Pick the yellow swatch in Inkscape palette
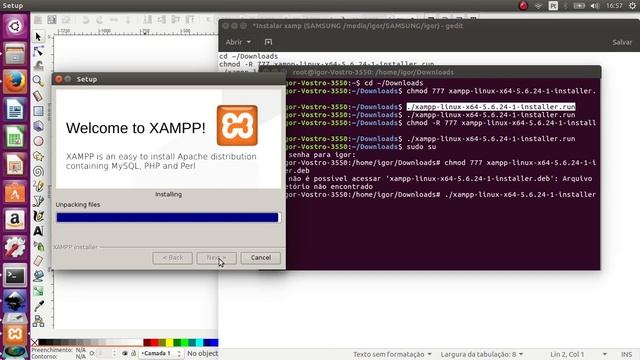The width and height of the screenshot is (640, 360). pos(169,342)
